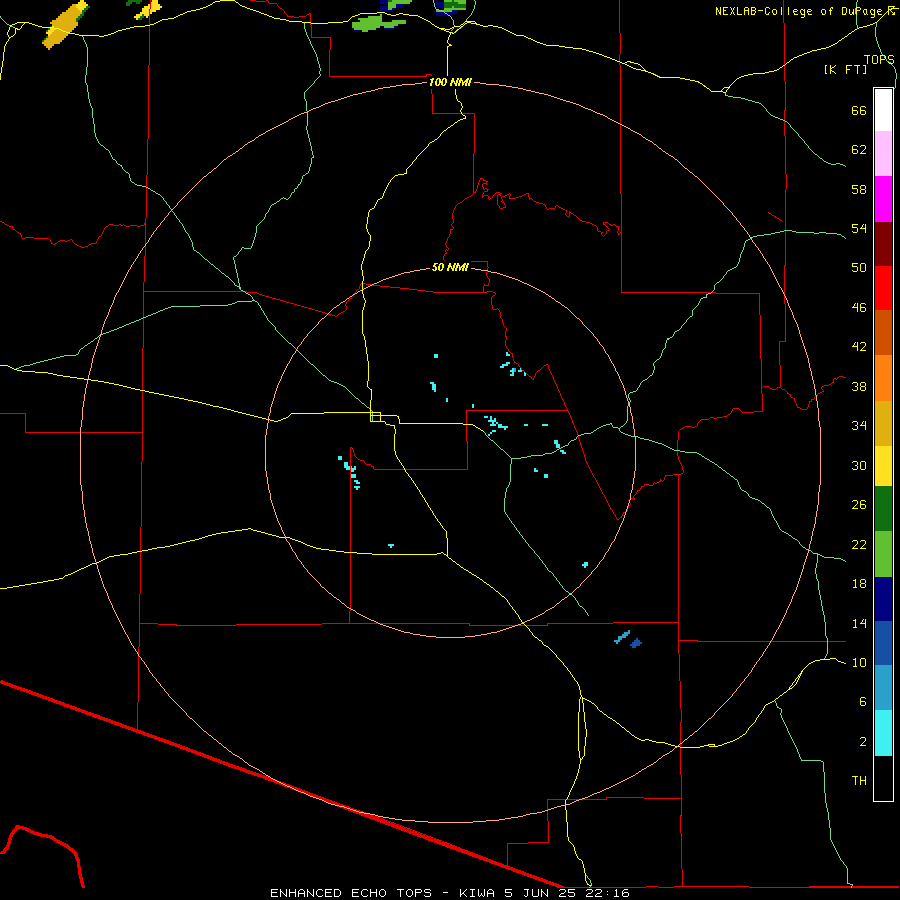Screen dimensions: 900x900
Task: Click the 54 legend value
Action: pos(859,228)
